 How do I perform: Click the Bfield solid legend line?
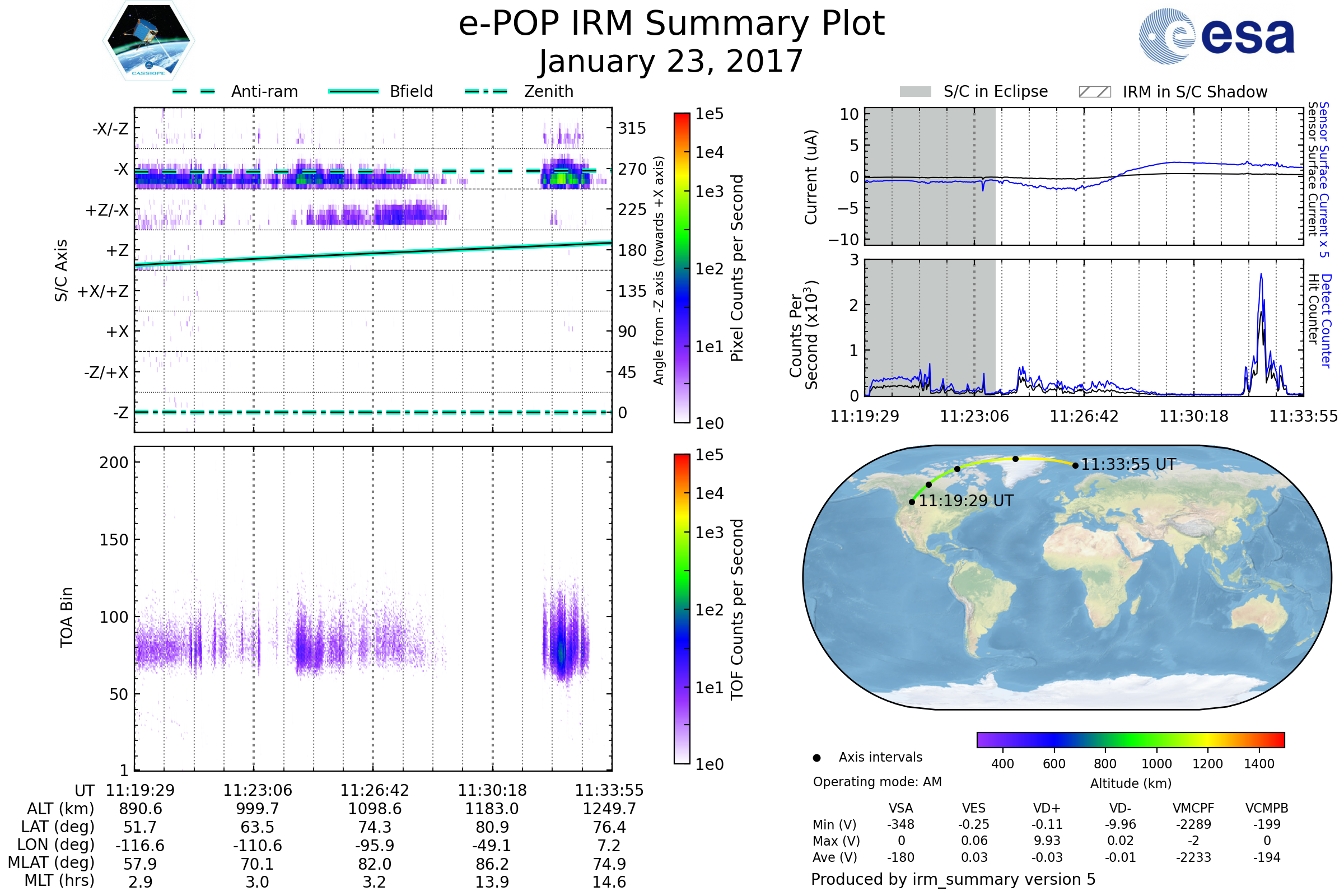pos(353,91)
